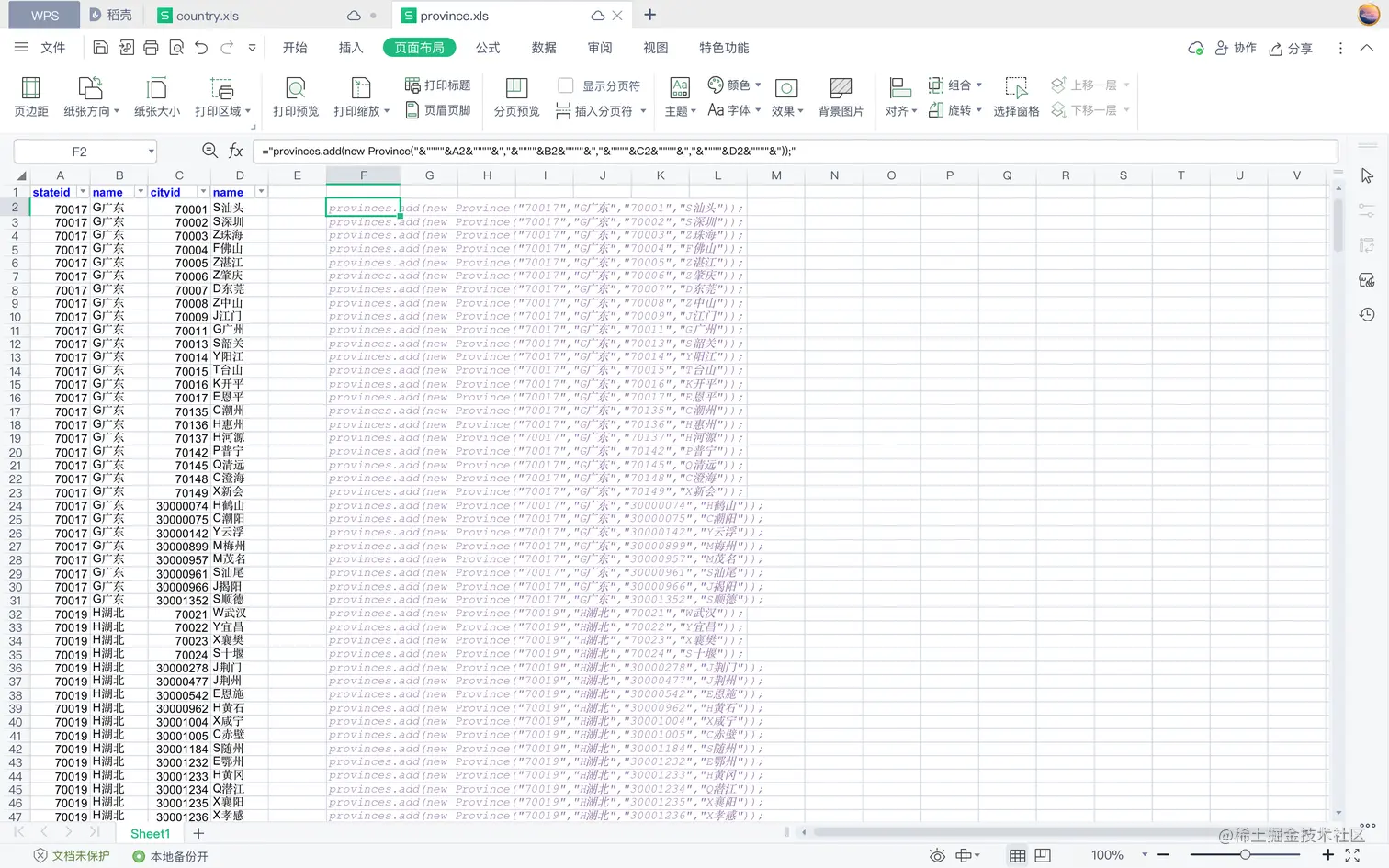The height and width of the screenshot is (868, 1389).
Task: Click the Collaborate (协作) button
Action: [1236, 48]
